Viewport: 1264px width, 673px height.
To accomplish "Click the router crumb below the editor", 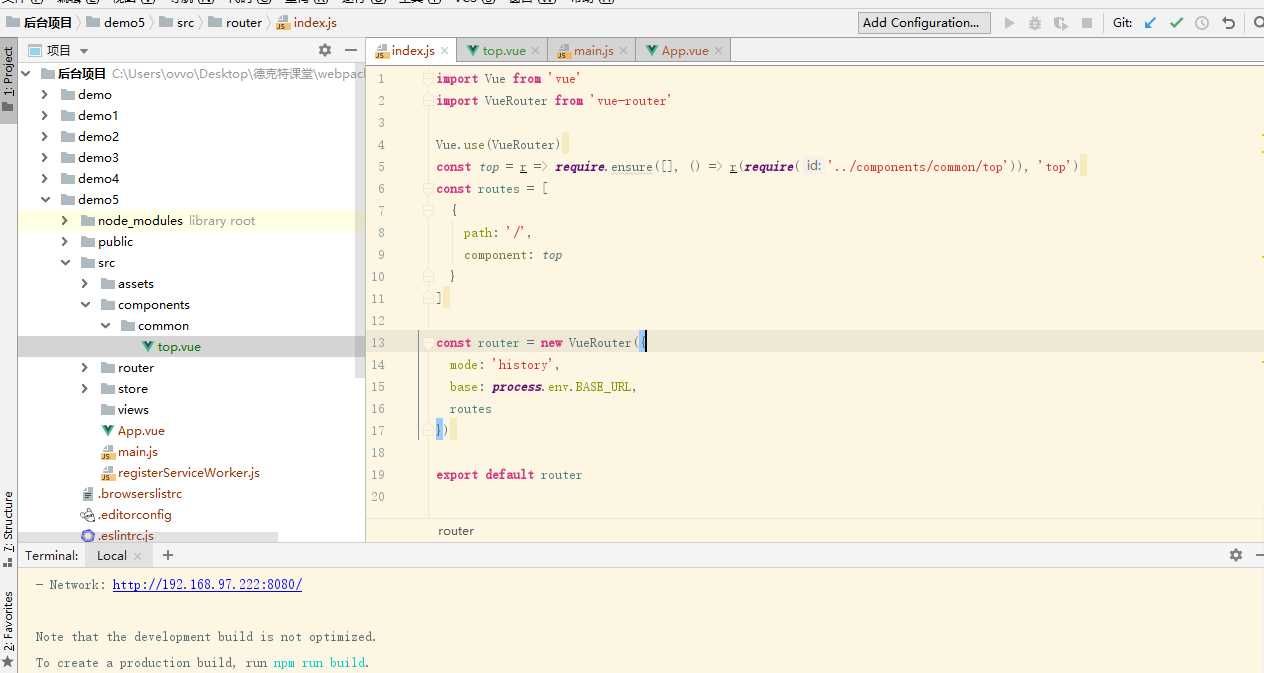I will [456, 531].
